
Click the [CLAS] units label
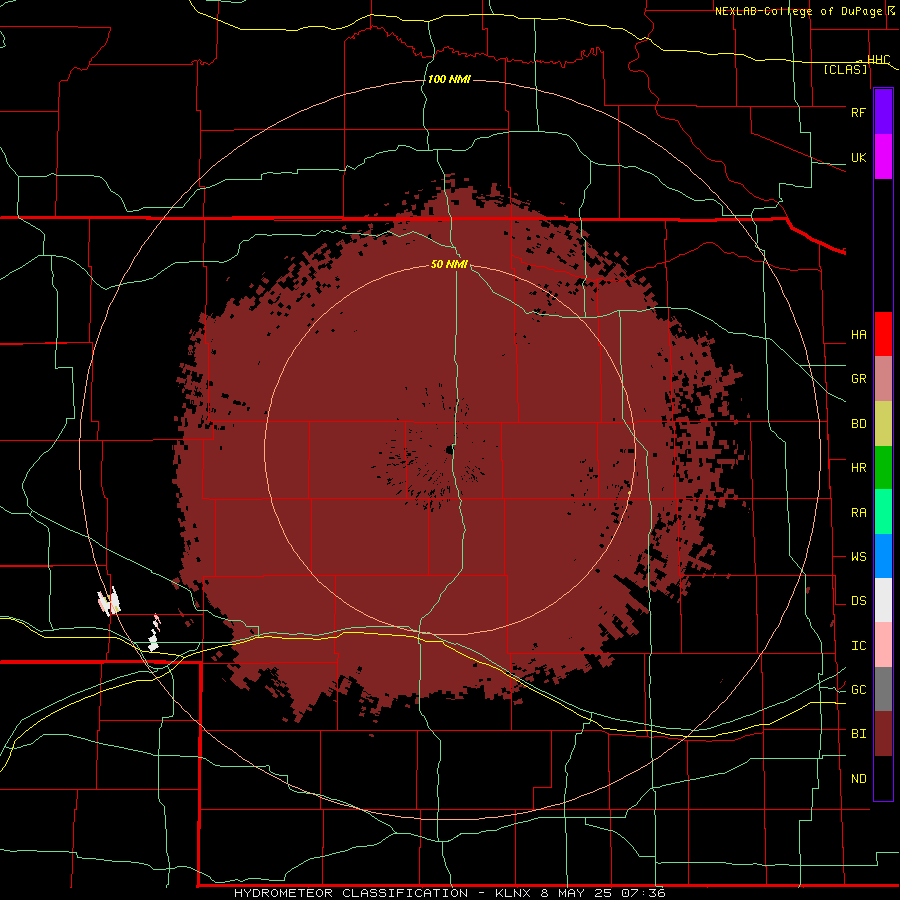[x=845, y=69]
